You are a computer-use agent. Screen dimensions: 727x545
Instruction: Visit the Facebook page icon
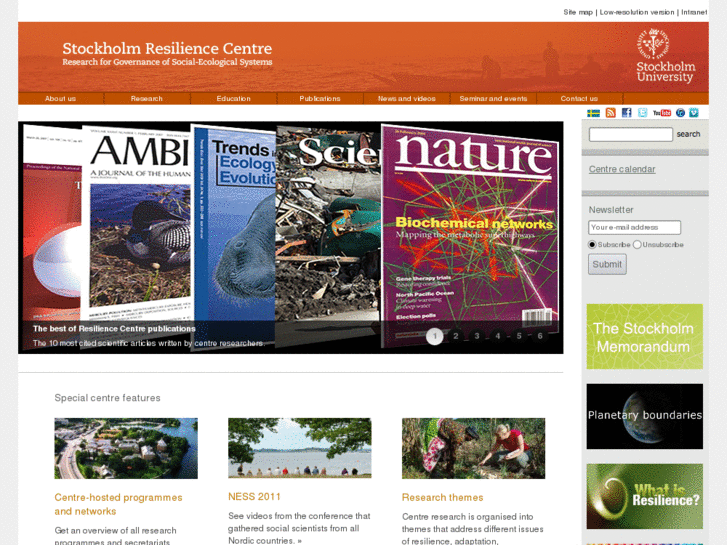pyautogui.click(x=626, y=113)
